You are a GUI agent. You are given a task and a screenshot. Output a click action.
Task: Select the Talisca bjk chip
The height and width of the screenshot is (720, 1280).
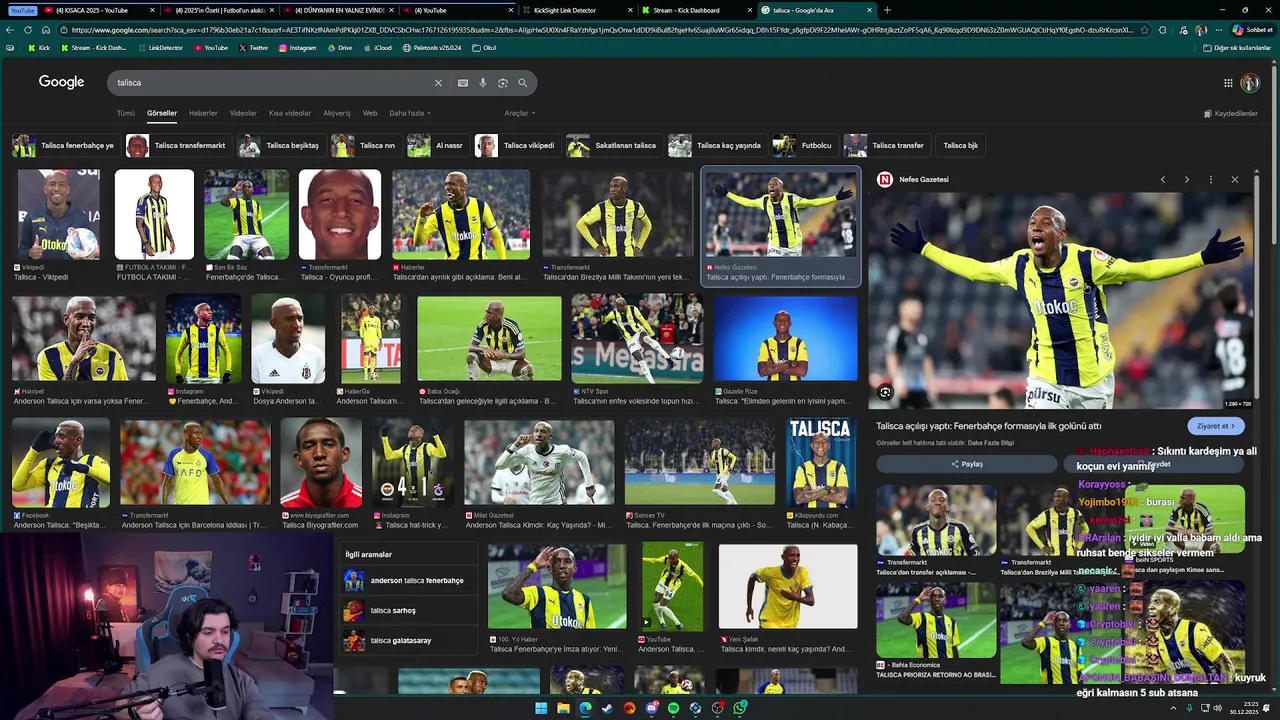tap(961, 146)
